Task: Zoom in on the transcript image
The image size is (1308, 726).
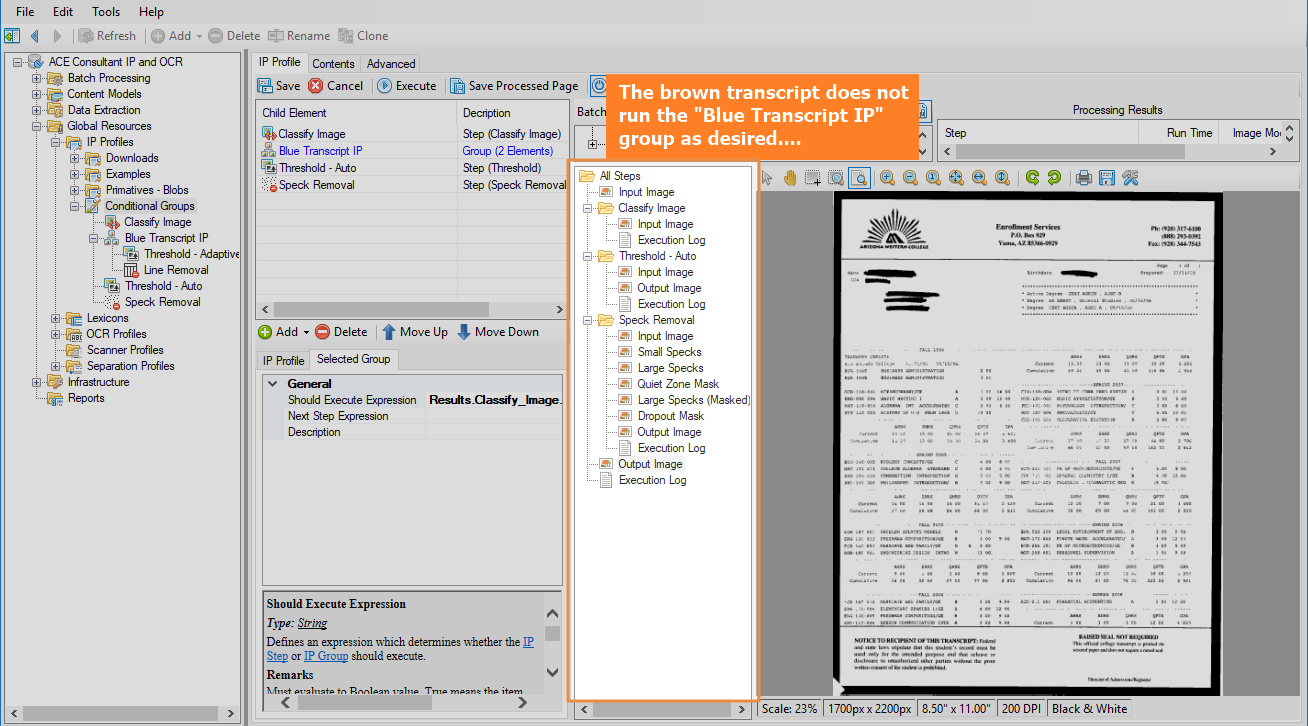Action: tap(887, 178)
